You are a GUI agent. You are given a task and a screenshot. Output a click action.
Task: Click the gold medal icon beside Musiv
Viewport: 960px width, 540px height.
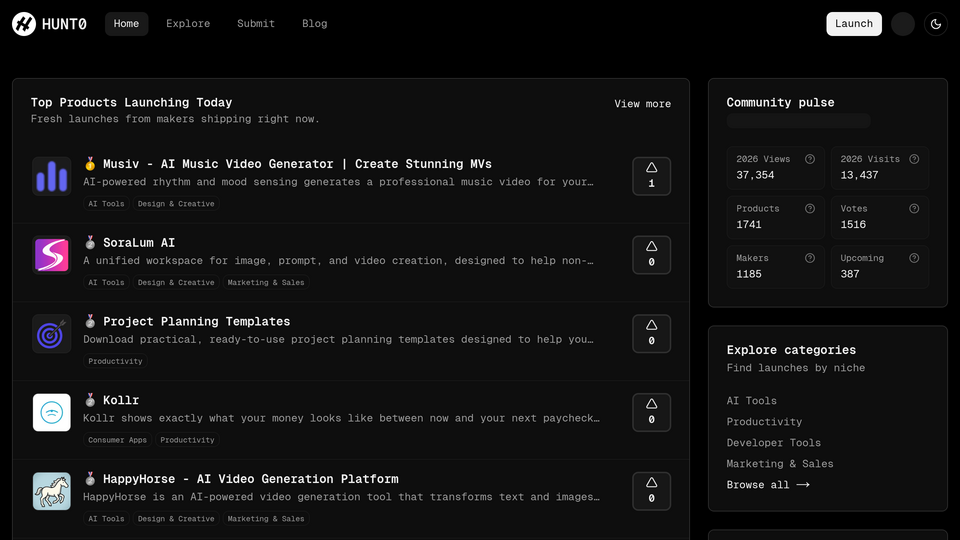(90, 163)
